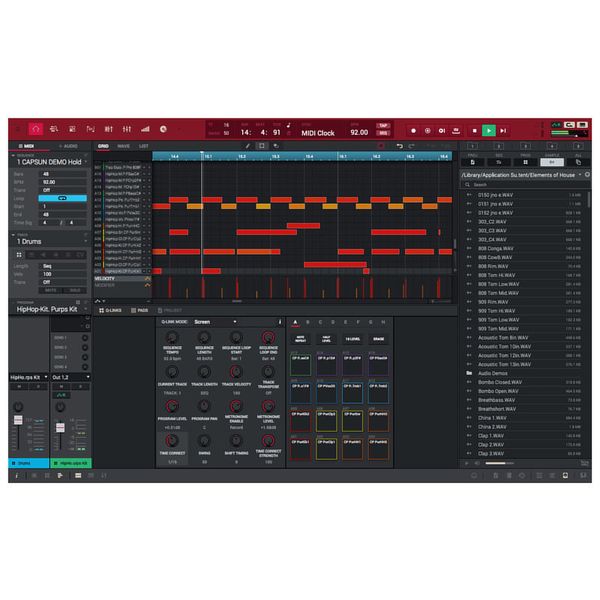Select the 909 Rim.WAV file
Image resolution: width=600 pixels, height=600 pixels.
pyautogui.click(x=524, y=302)
